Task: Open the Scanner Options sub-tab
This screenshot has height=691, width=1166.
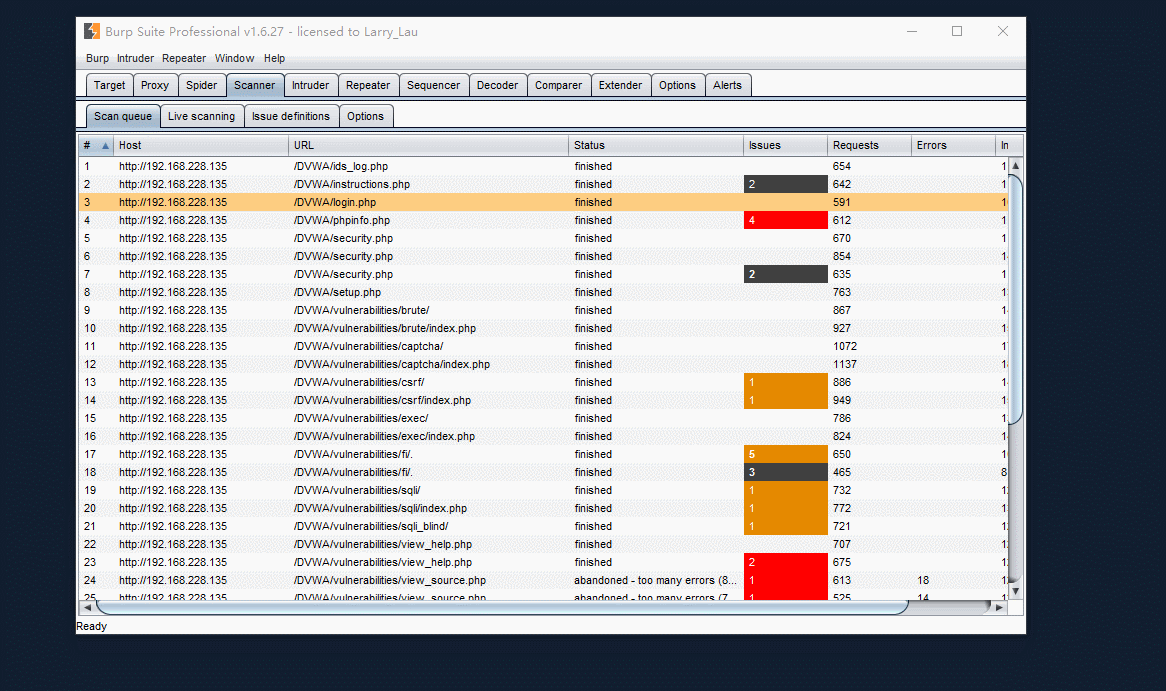Action: pyautogui.click(x=365, y=117)
